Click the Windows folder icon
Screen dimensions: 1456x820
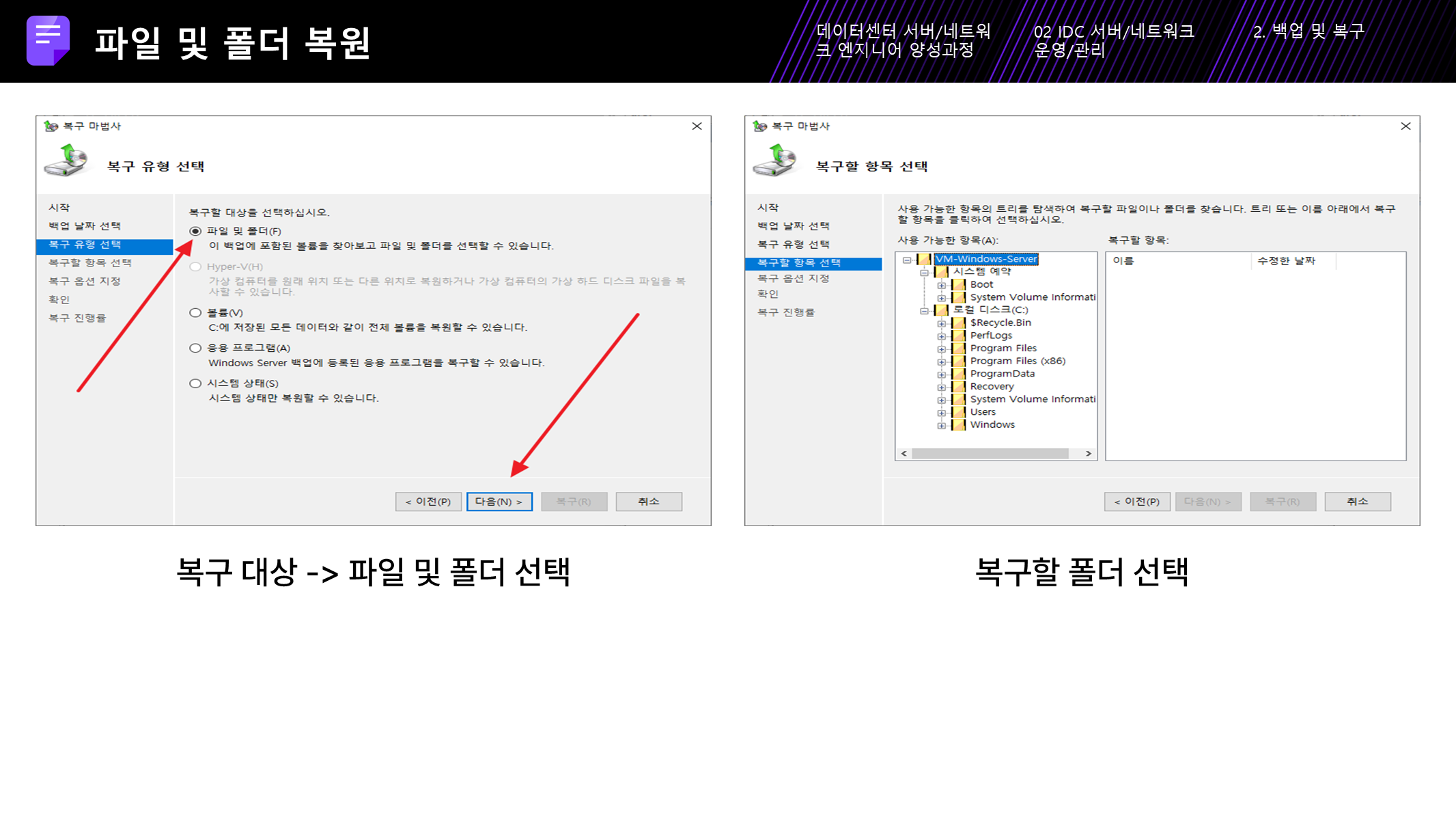click(x=959, y=425)
